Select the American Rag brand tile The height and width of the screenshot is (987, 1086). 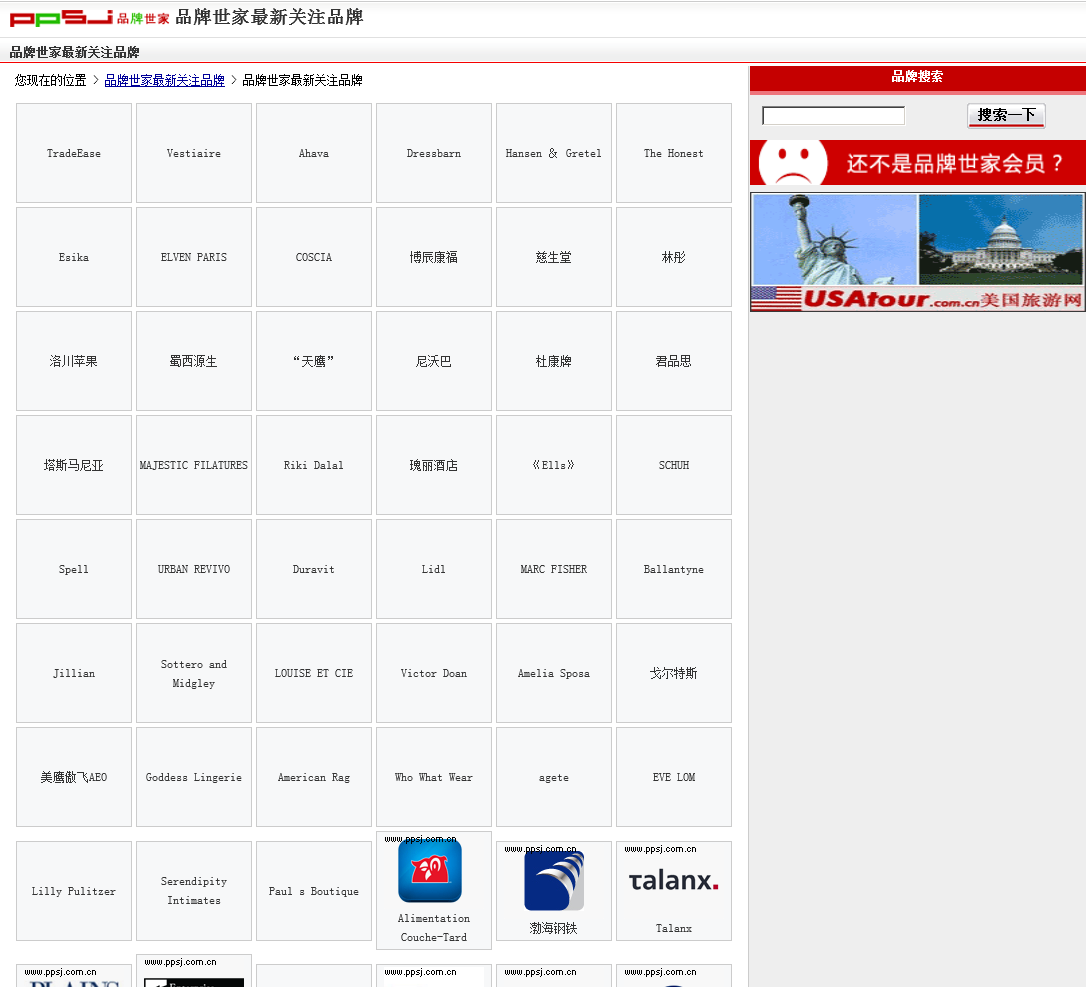point(314,776)
